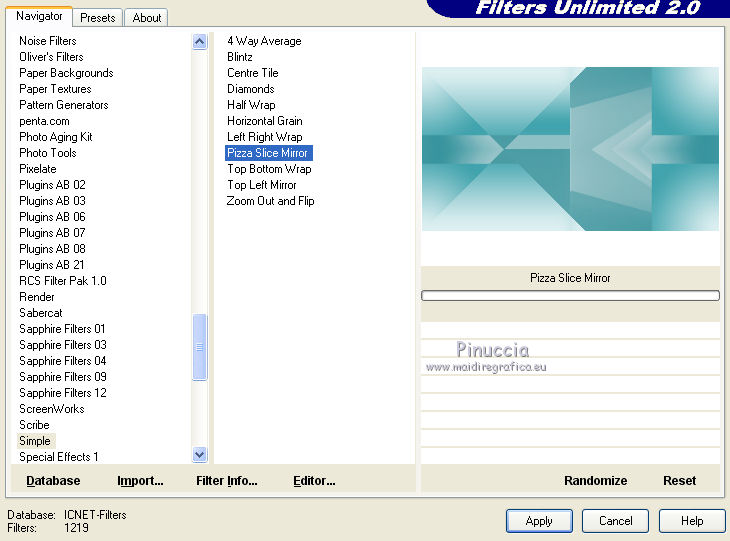Select Sapphire Filters 12 category

[63, 392]
